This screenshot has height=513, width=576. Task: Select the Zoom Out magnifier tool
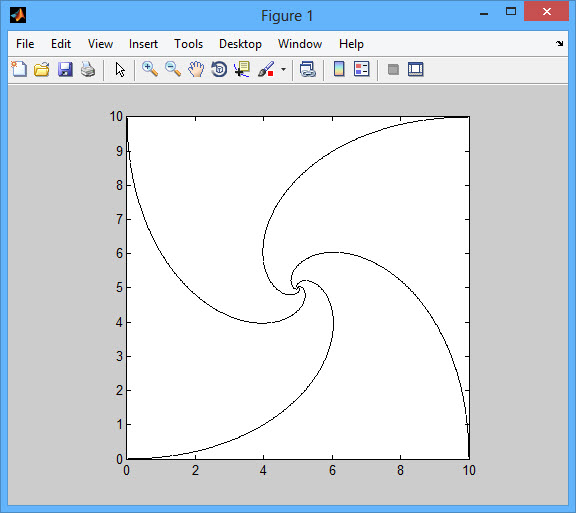(x=173, y=69)
